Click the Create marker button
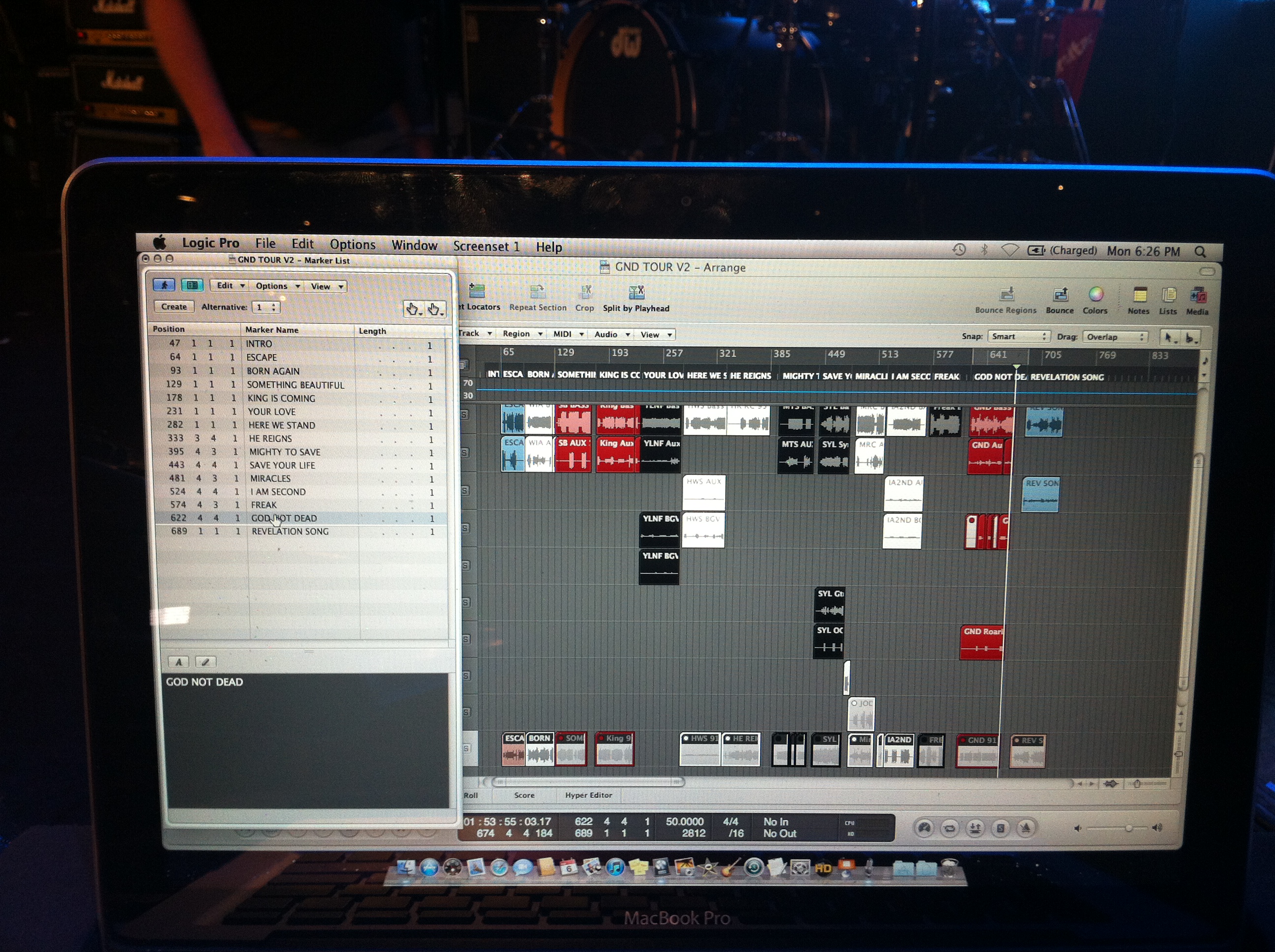The height and width of the screenshot is (952, 1275). 174,306
